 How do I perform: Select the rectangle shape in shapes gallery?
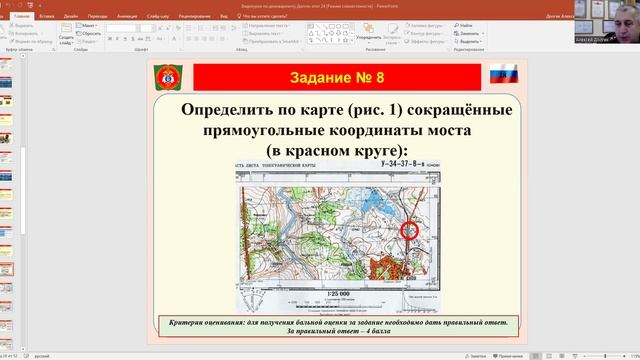[x=331, y=26]
